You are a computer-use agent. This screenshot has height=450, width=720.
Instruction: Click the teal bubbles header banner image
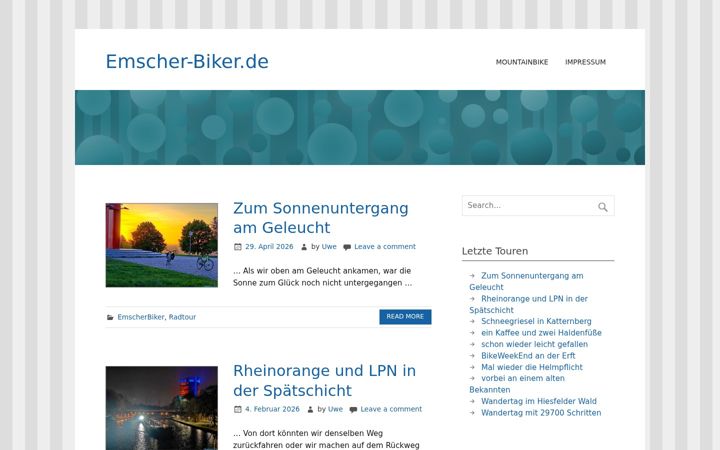point(360,128)
